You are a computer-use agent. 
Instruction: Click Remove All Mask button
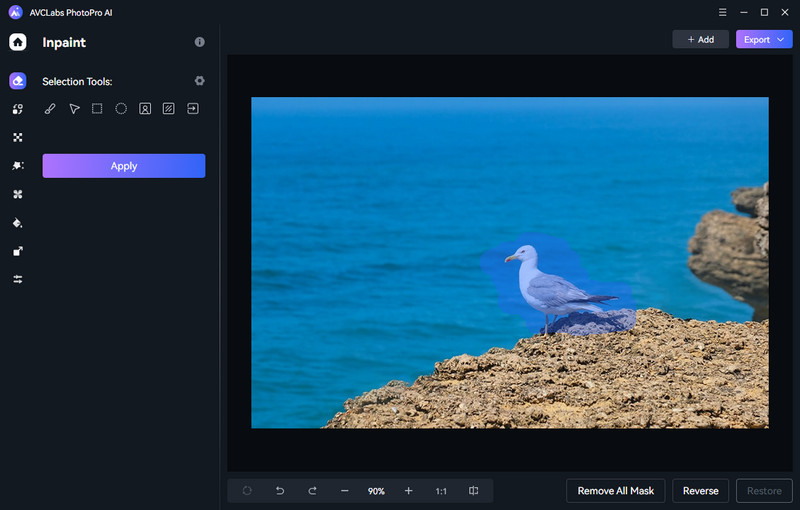[x=616, y=491]
